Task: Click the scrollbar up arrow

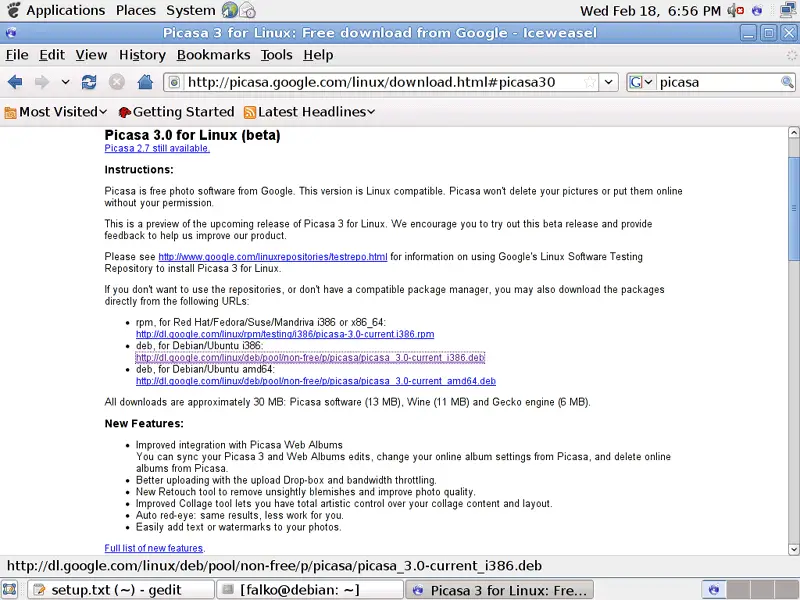Action: (793, 133)
